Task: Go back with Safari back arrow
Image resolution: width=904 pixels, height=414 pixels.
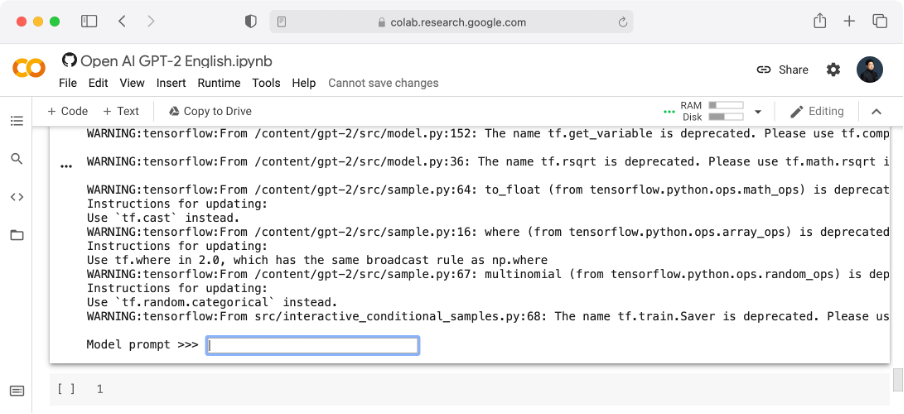Action: [122, 21]
